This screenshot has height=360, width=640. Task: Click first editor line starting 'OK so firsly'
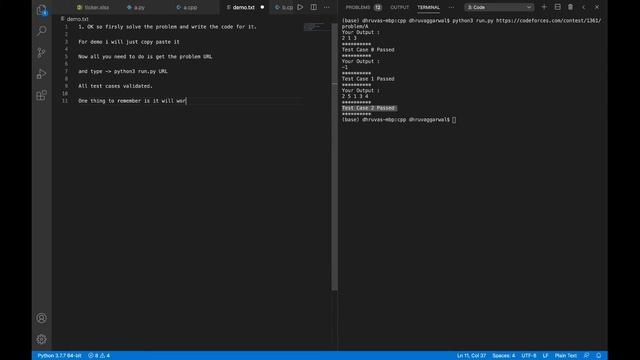(167, 27)
